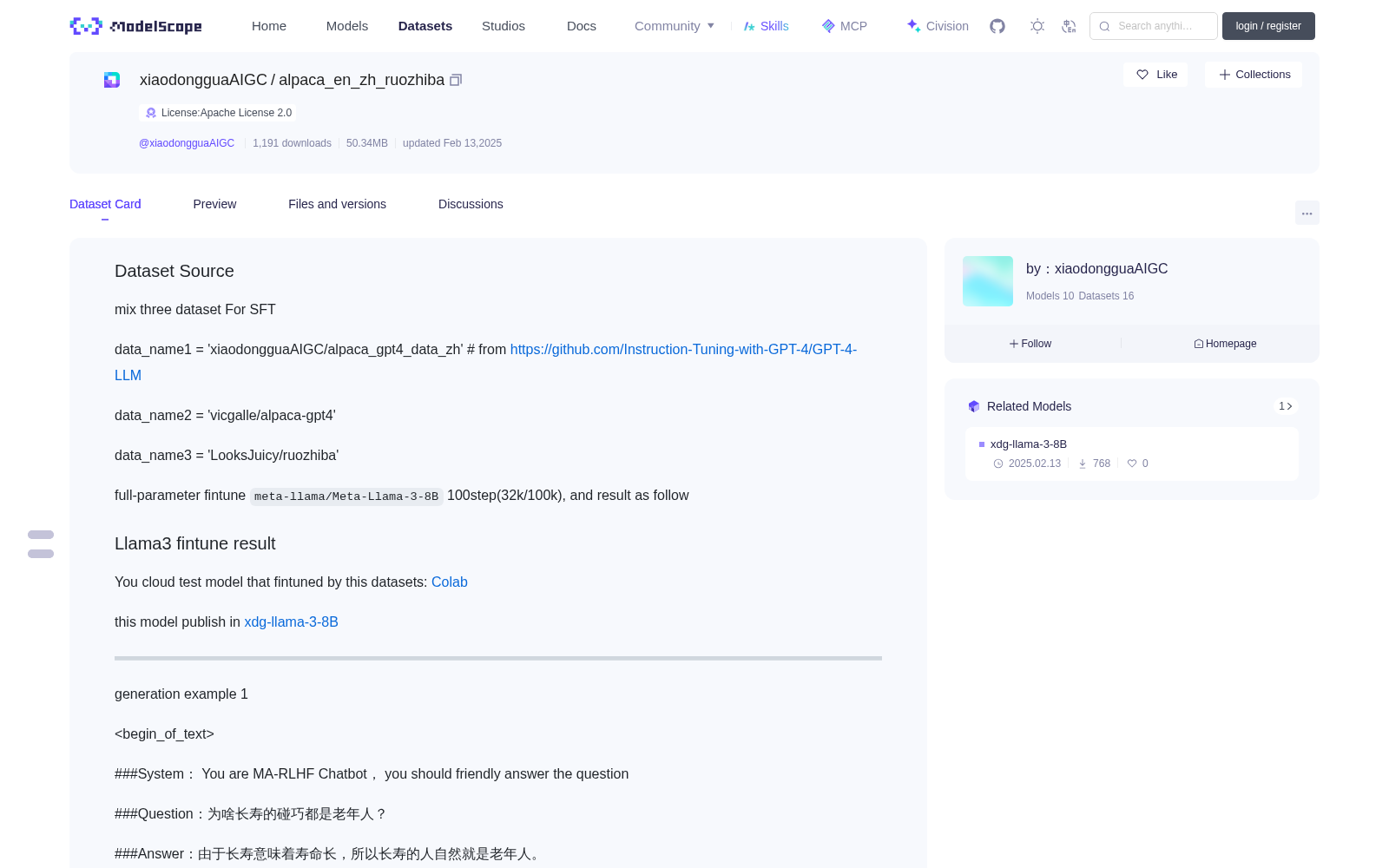Open the xdg-llama-3-8B related model card
This screenshot has width=1389, height=868.
[1132, 454]
